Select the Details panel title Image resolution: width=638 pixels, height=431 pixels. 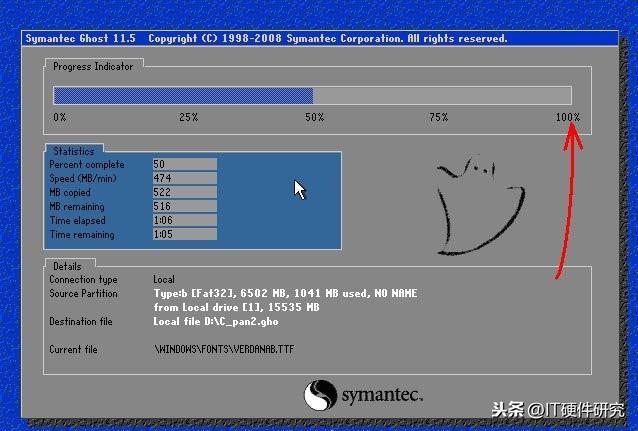click(67, 266)
